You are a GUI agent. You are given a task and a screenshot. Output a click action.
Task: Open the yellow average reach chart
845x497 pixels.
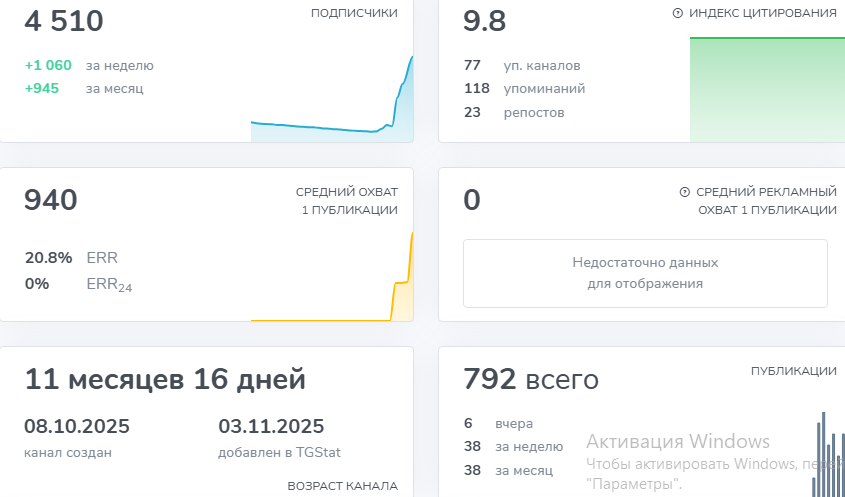click(x=332, y=277)
